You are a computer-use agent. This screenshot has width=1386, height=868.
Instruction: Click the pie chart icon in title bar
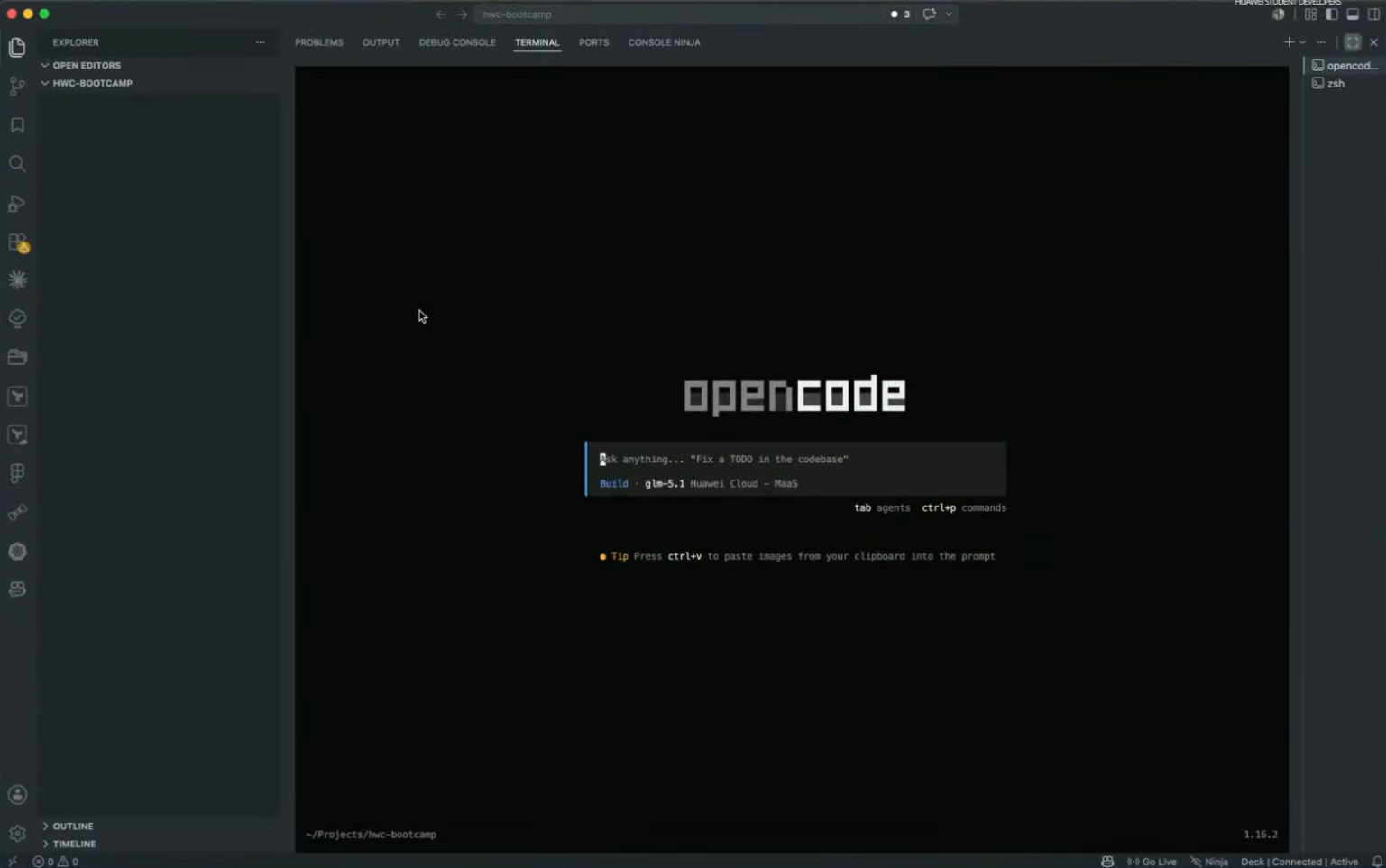click(1279, 14)
